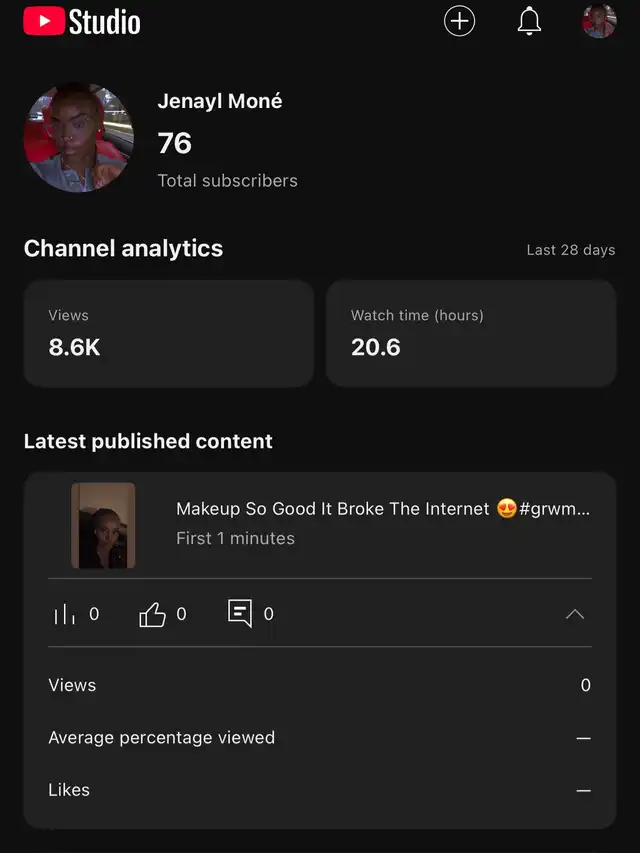This screenshot has width=640, height=853.
Task: Select the Views row in video stats
Action: tap(319, 685)
